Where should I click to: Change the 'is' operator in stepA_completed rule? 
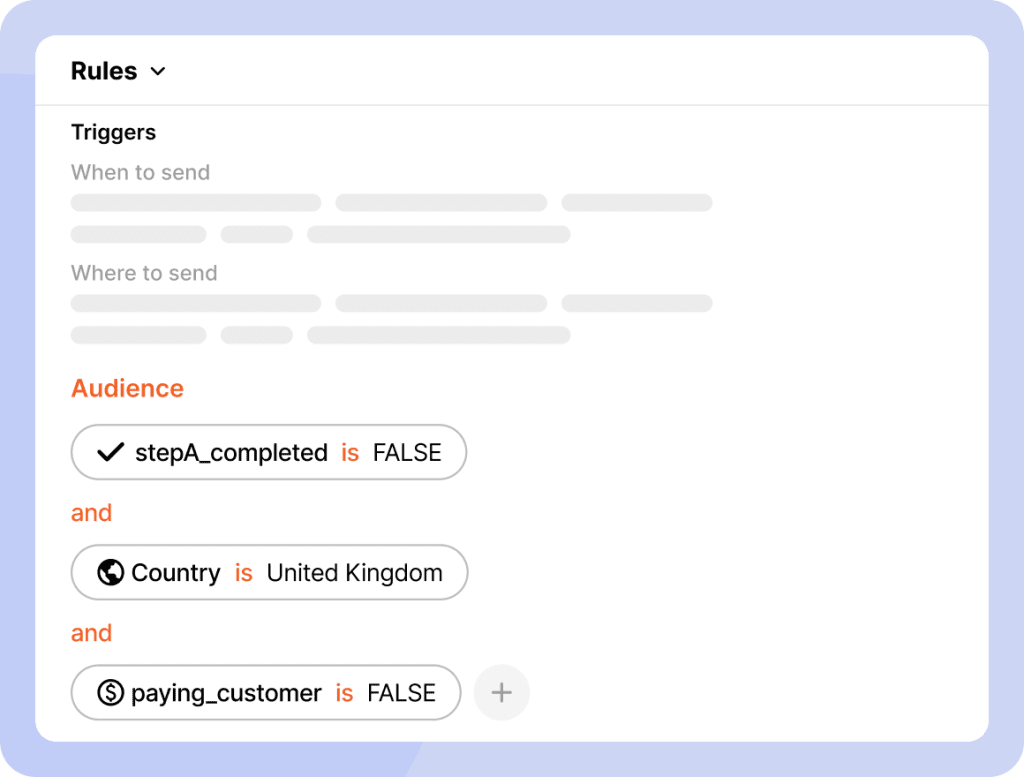(350, 452)
